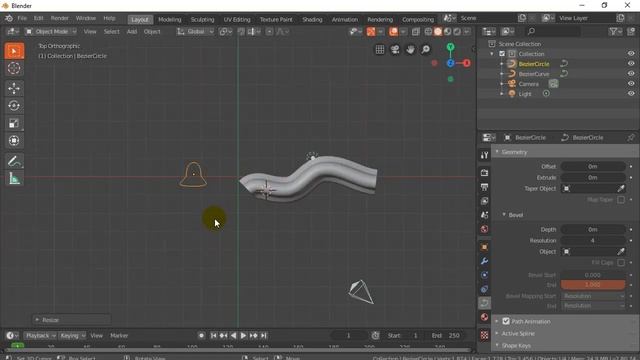Open the Render menu

click(x=60, y=18)
